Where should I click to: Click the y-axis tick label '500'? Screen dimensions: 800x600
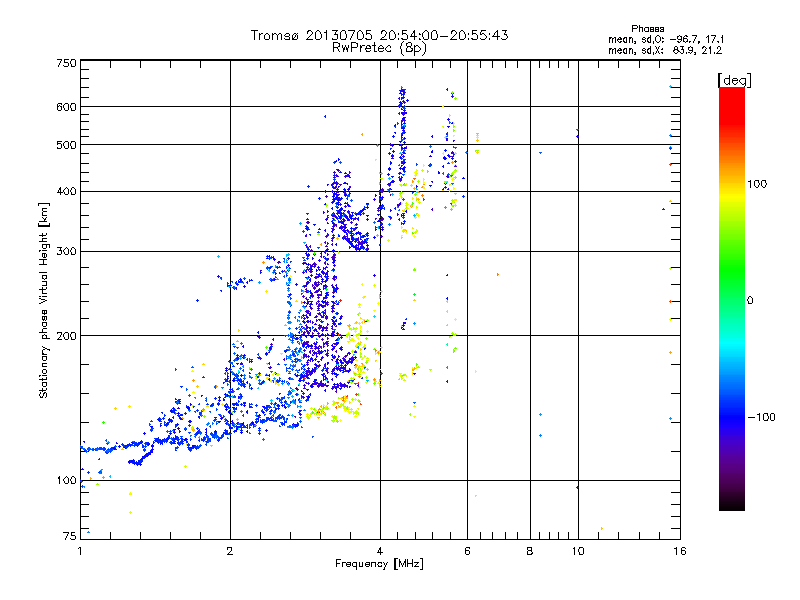66,145
